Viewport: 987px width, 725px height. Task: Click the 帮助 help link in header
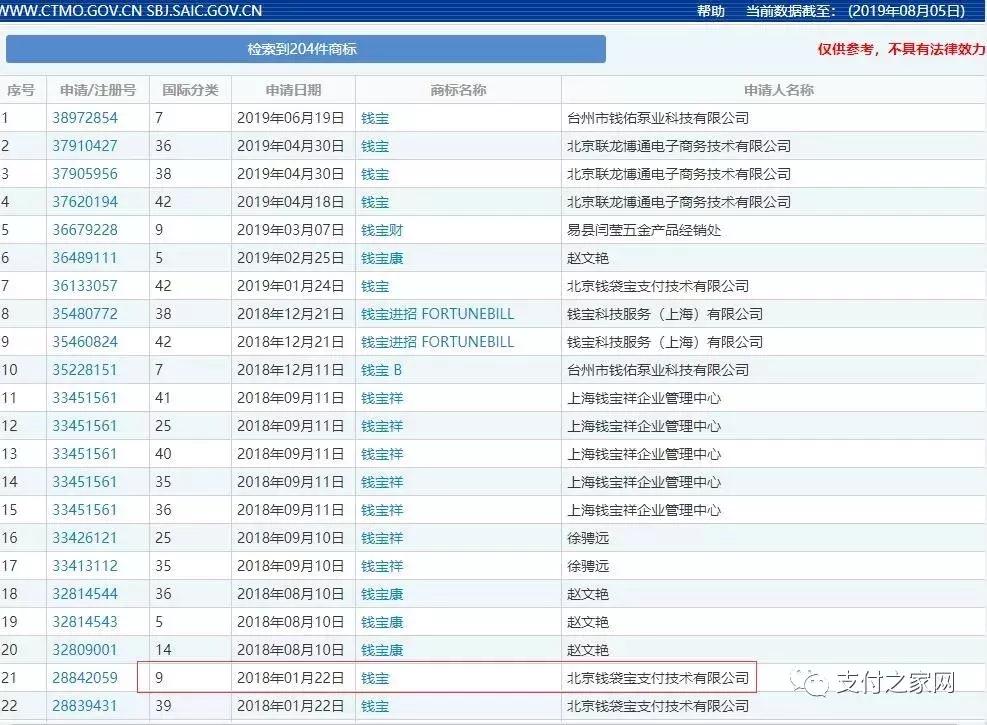[x=710, y=11]
